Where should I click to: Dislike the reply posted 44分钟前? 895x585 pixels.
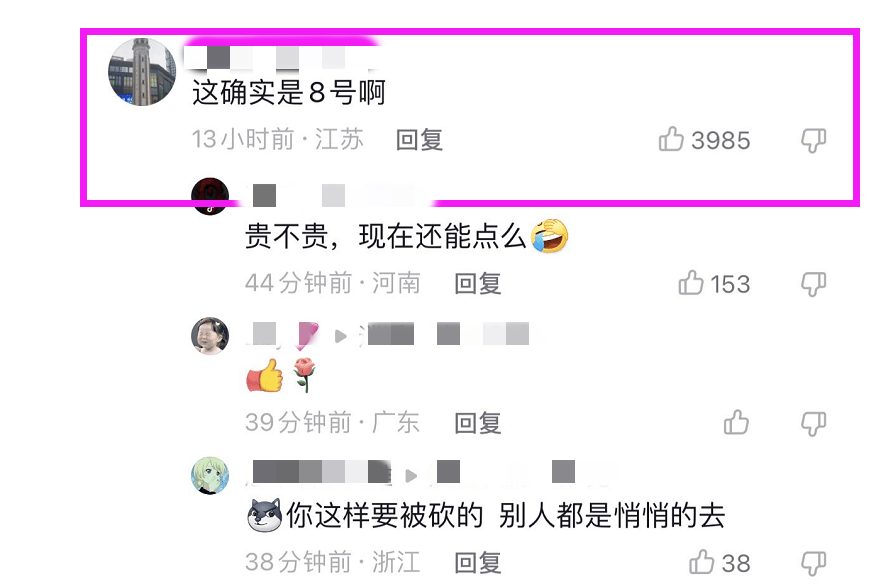click(813, 284)
